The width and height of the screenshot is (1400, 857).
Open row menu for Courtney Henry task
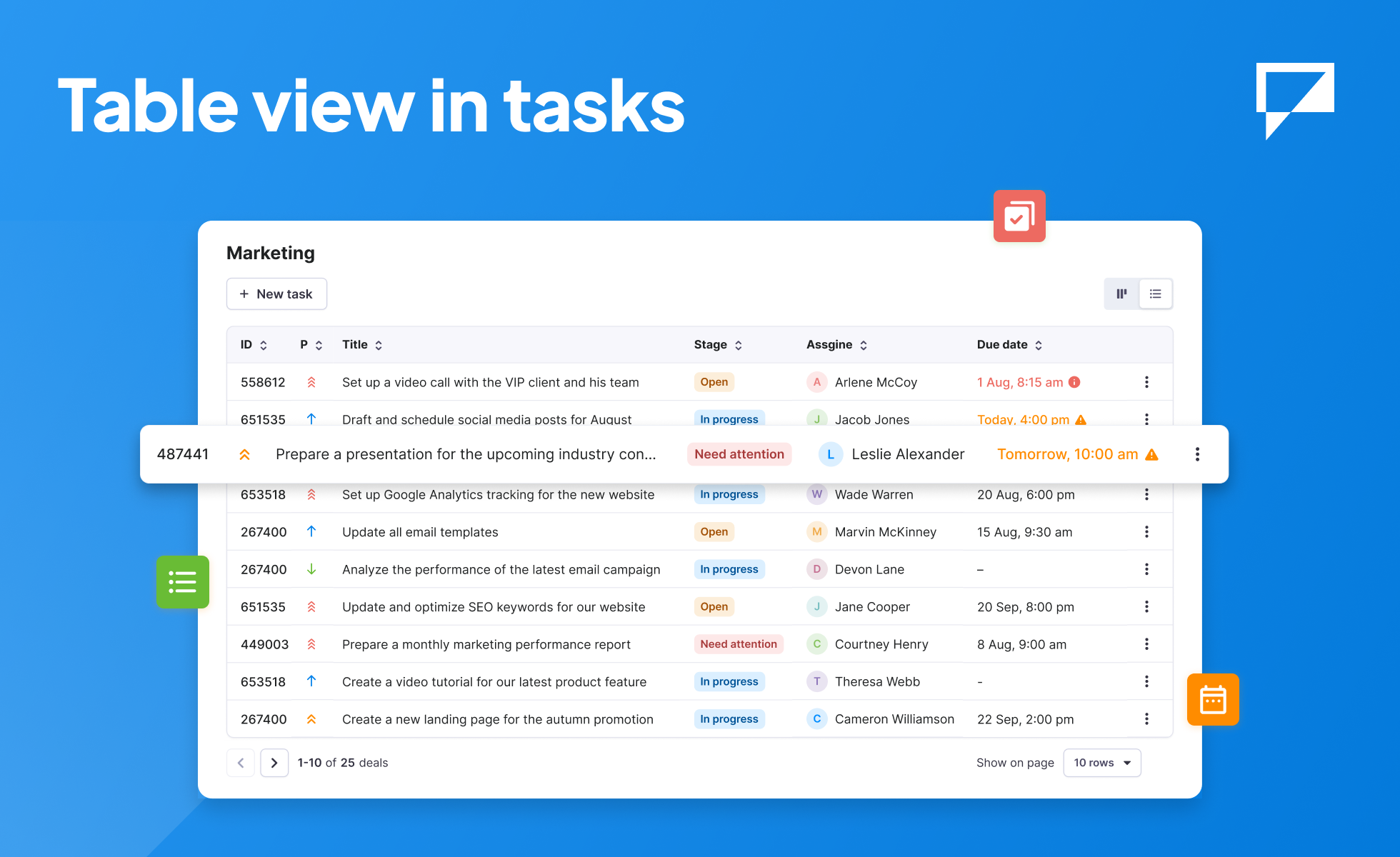[x=1146, y=644]
